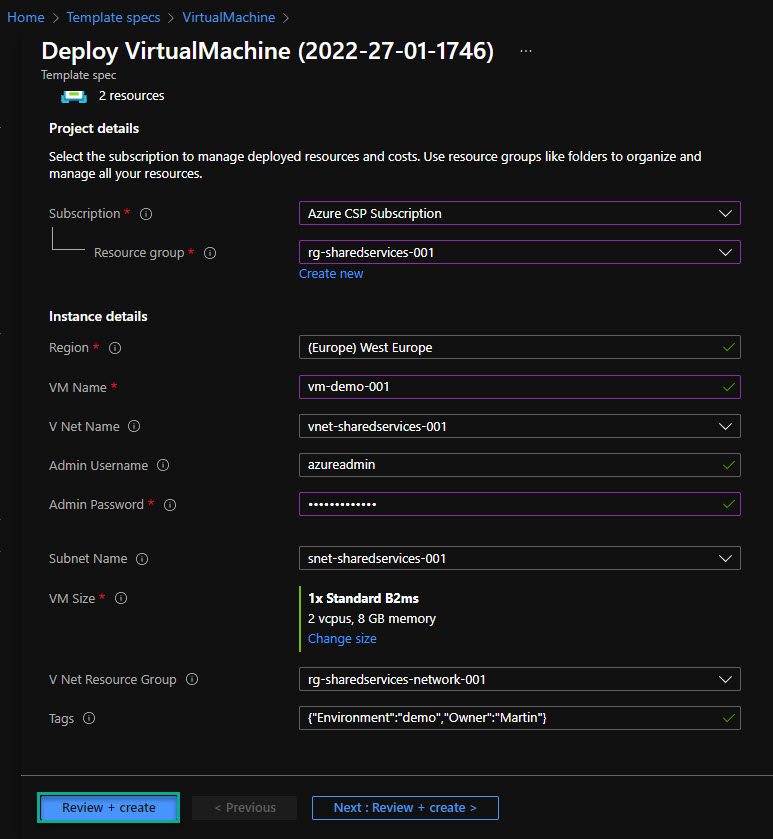The image size is (773, 839).
Task: Open the V Net Name dropdown
Action: (x=519, y=426)
